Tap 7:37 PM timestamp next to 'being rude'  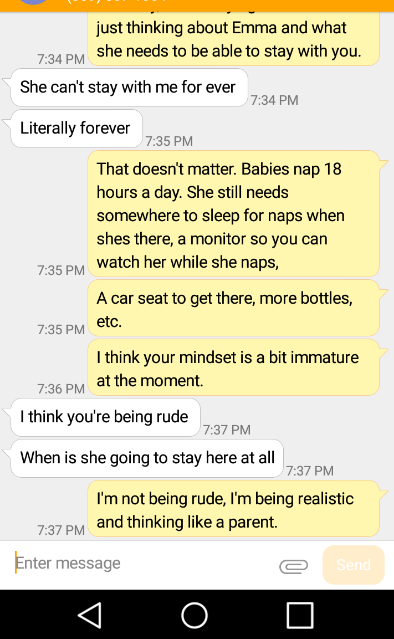(x=227, y=430)
